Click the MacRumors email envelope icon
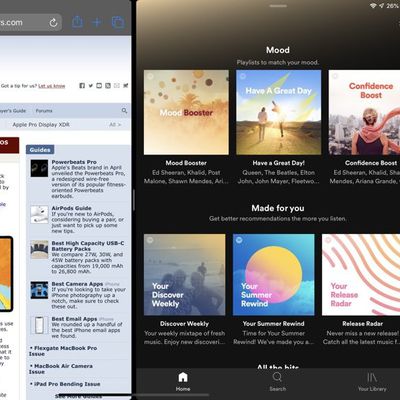 (x=117, y=86)
